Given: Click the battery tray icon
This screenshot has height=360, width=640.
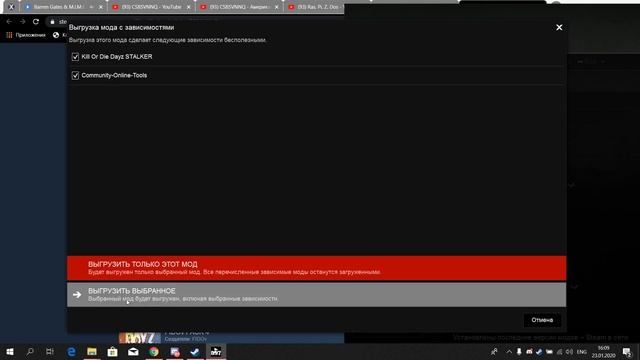Looking at the screenshot, I should click(549, 351).
